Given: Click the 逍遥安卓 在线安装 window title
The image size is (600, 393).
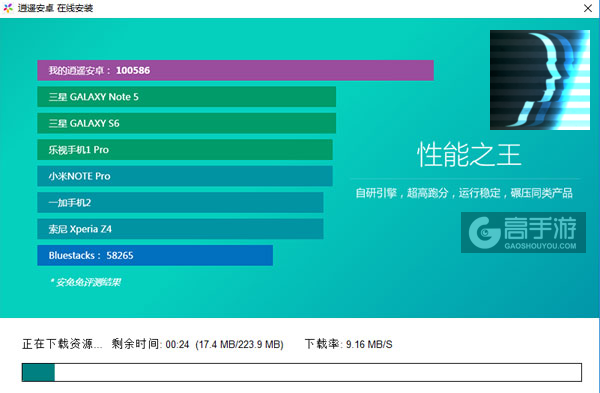Looking at the screenshot, I should [x=55, y=8].
